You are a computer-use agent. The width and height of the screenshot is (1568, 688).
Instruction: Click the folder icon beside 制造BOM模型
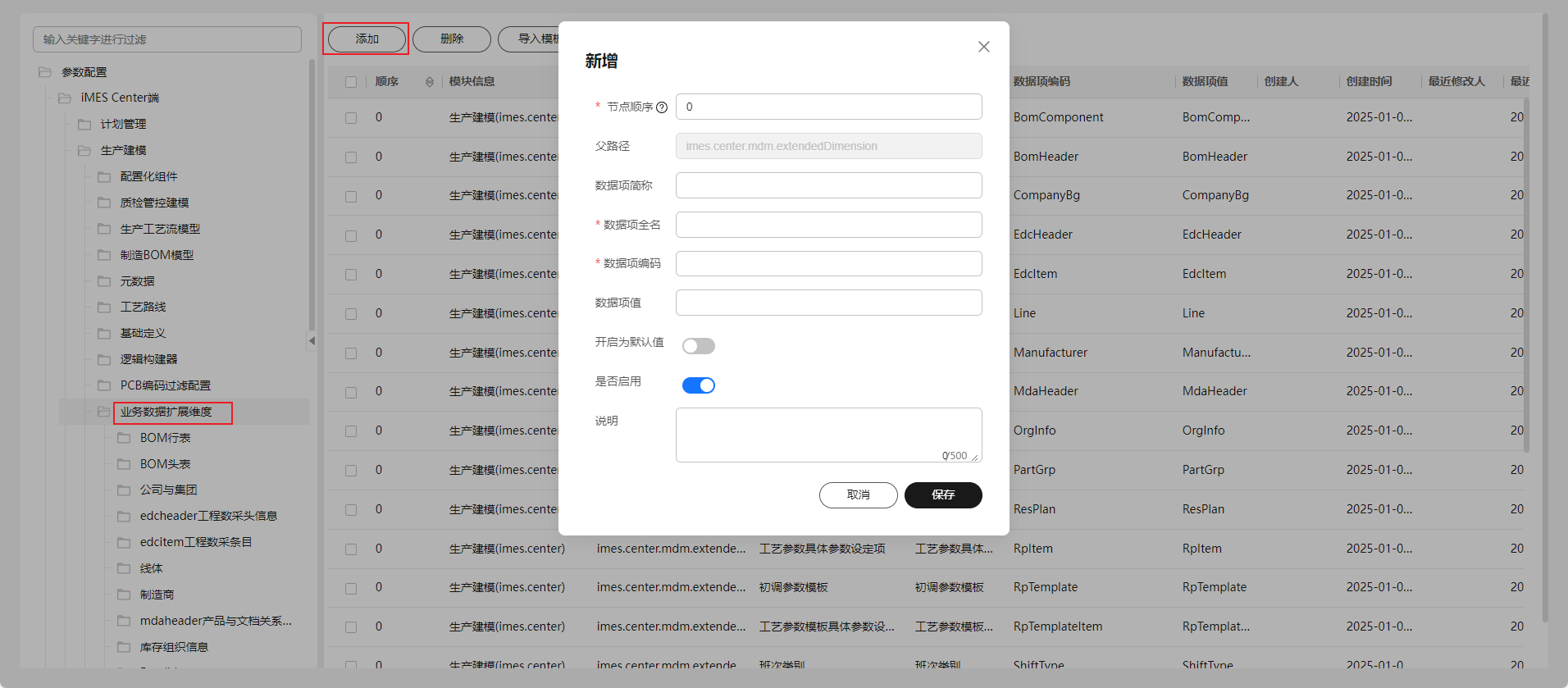(104, 255)
